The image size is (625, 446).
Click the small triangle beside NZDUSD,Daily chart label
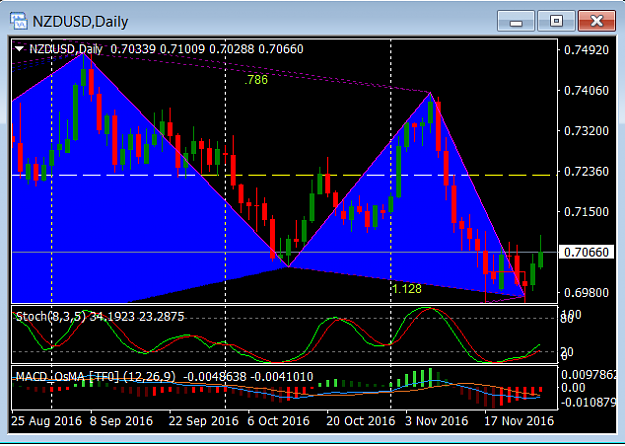19,49
